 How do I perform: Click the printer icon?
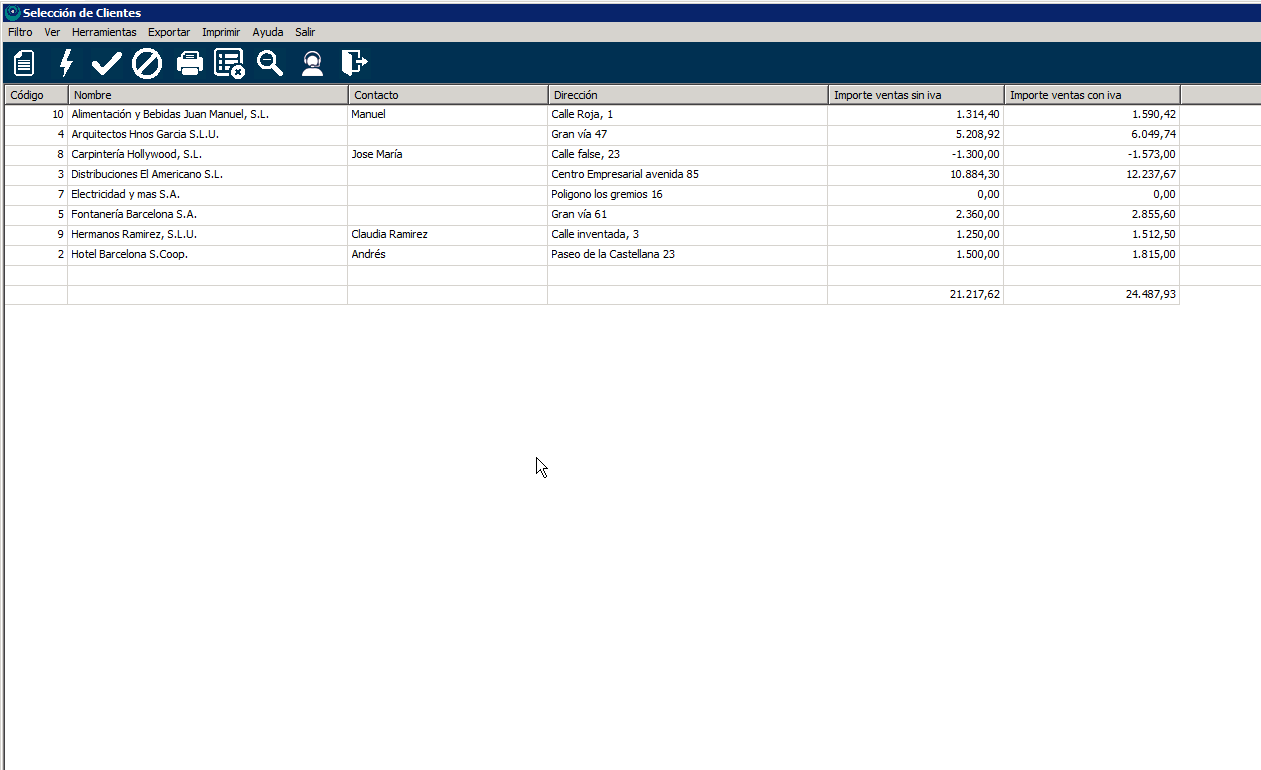(189, 63)
